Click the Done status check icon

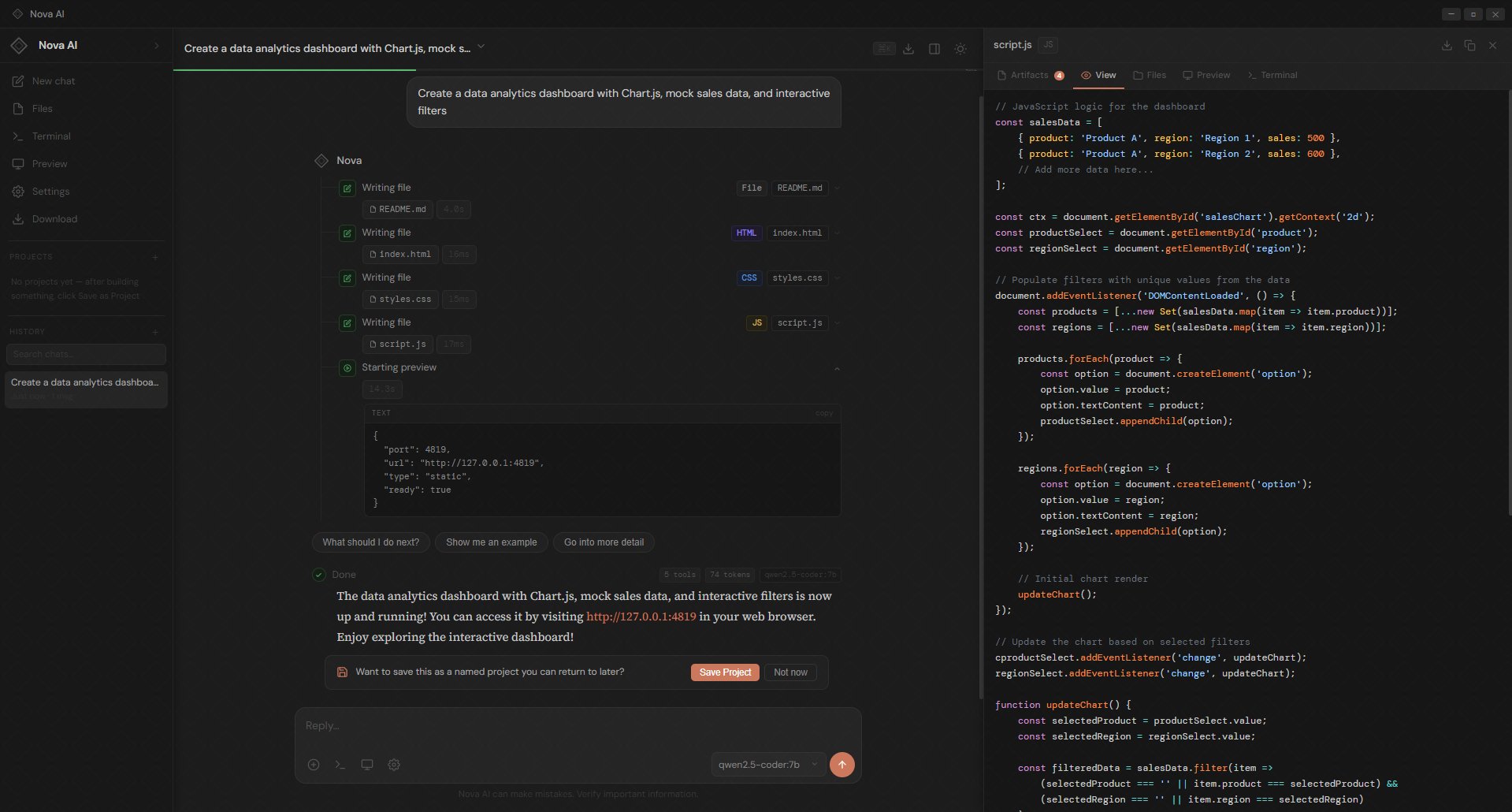tap(319, 575)
